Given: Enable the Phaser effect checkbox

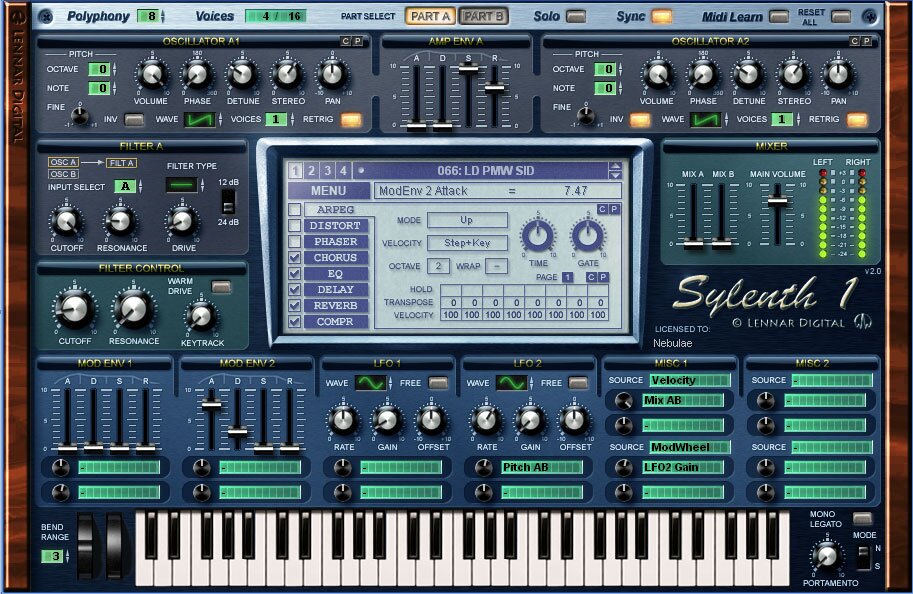Looking at the screenshot, I should point(295,242).
